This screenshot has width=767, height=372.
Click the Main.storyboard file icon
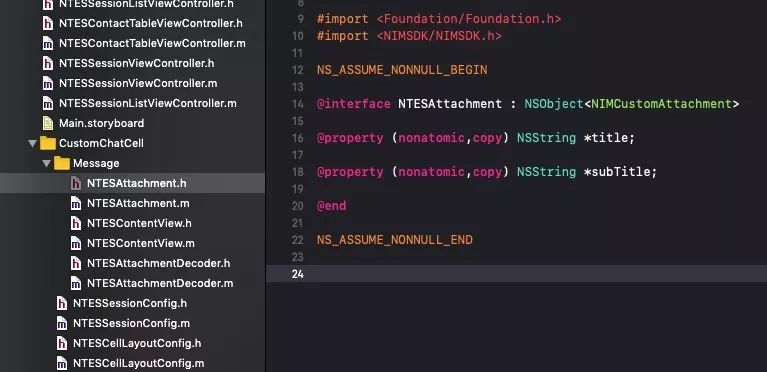48,123
